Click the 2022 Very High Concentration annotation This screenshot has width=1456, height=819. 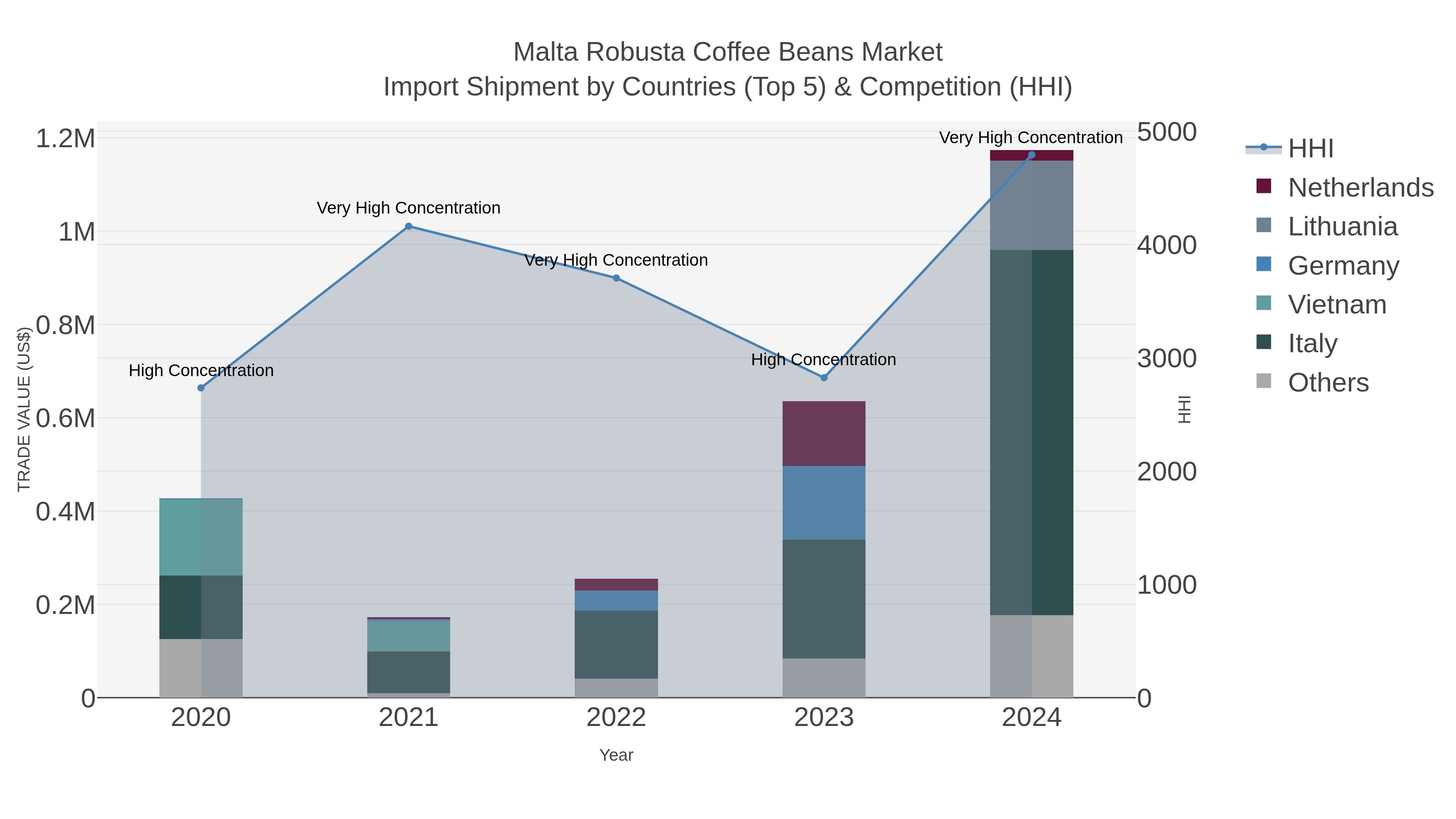pyautogui.click(x=616, y=260)
